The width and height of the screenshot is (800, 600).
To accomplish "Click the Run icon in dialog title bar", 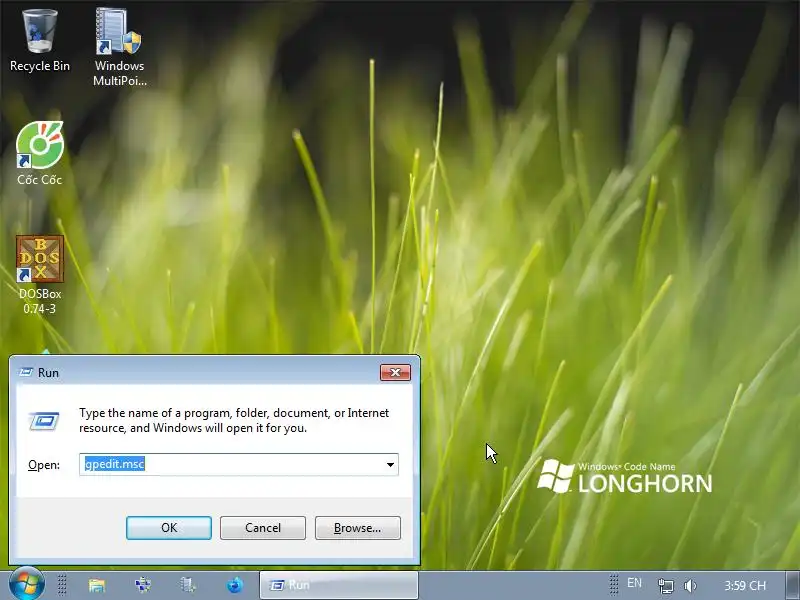I will [26, 372].
